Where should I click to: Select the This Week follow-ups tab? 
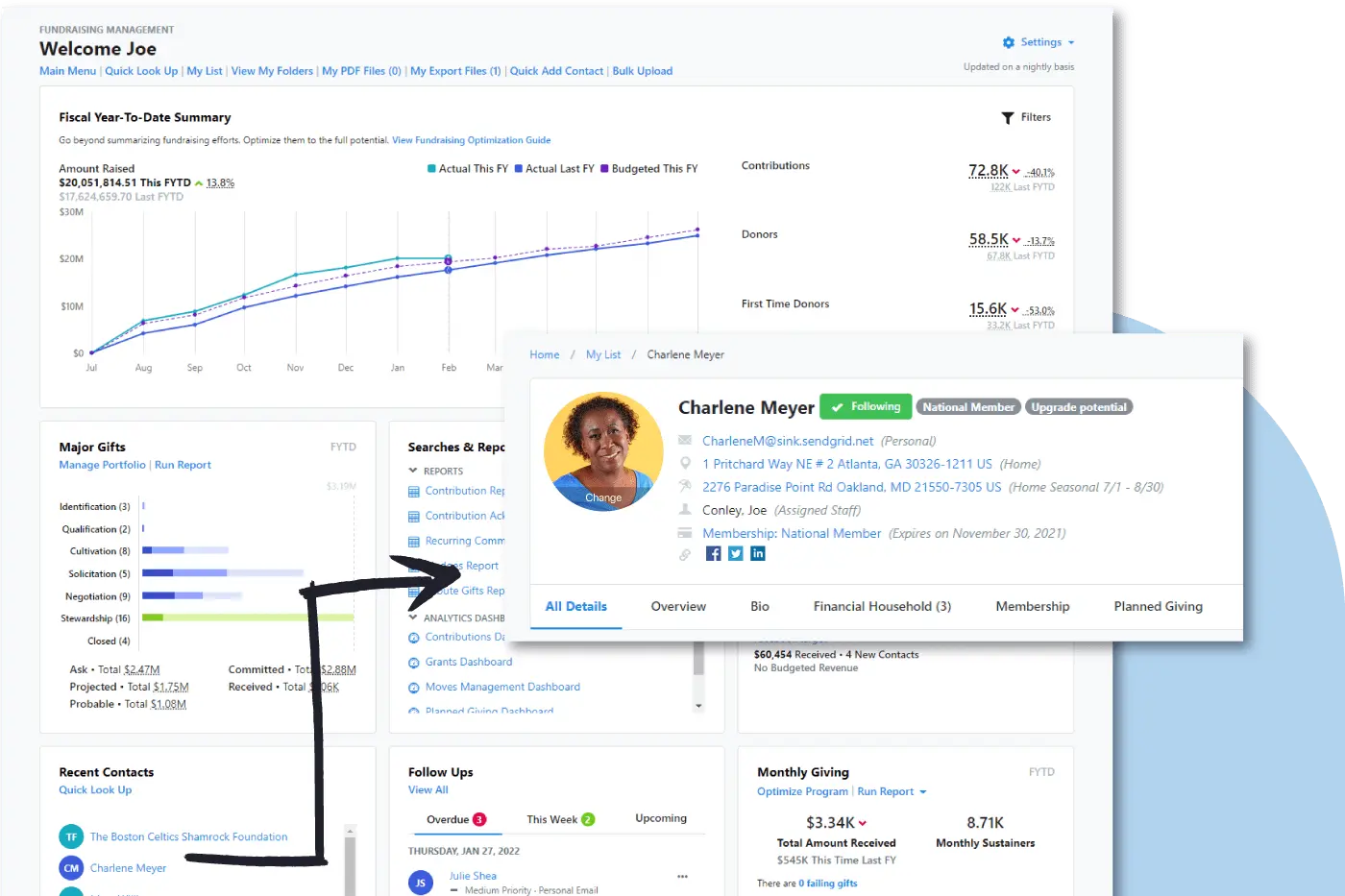click(559, 819)
